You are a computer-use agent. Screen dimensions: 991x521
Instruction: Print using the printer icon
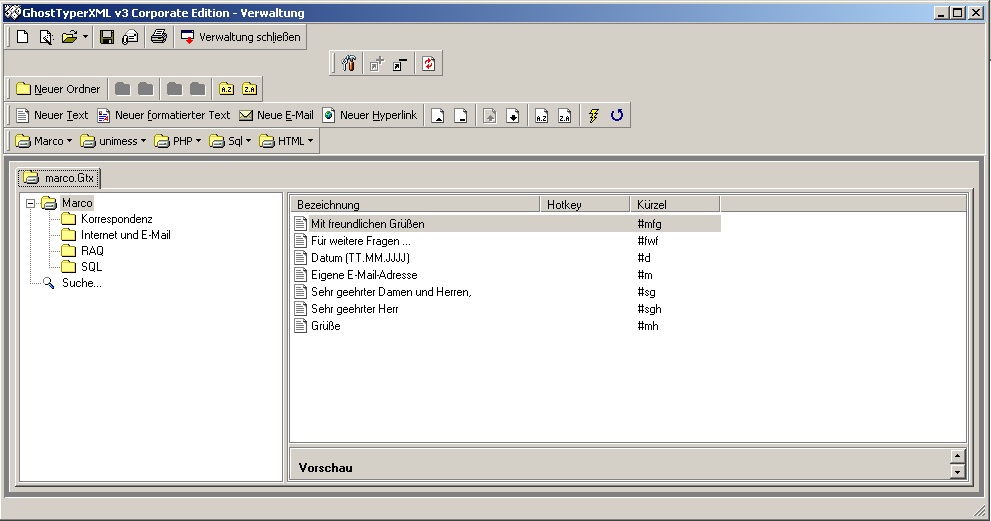tap(159, 37)
